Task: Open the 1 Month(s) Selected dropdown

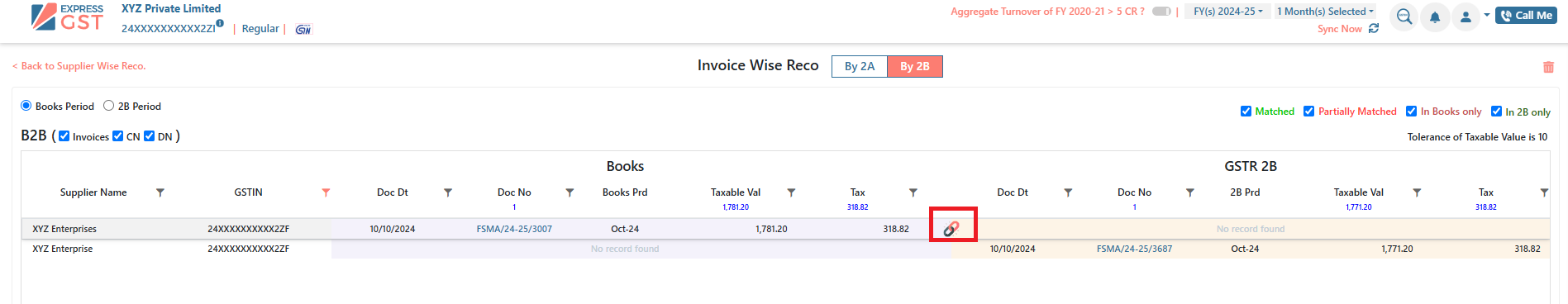Action: click(1325, 12)
